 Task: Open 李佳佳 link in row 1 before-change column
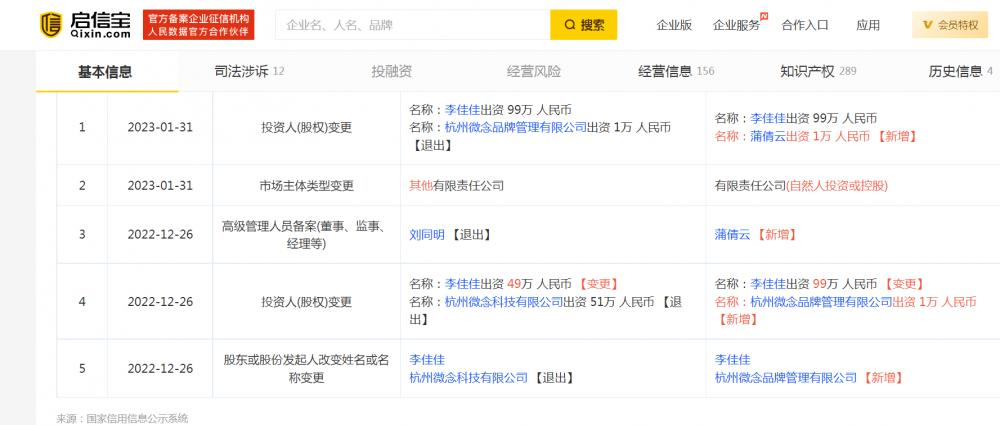pyautogui.click(x=462, y=108)
